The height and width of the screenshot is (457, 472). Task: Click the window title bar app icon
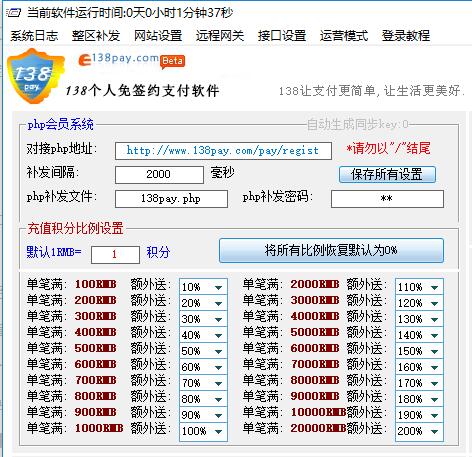click(14, 13)
